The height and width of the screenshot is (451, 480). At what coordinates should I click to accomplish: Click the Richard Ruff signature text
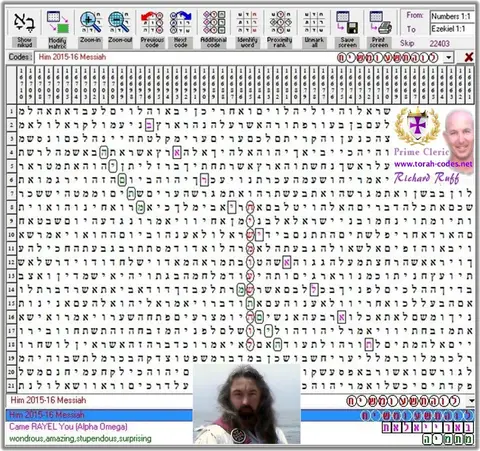(x=426, y=178)
